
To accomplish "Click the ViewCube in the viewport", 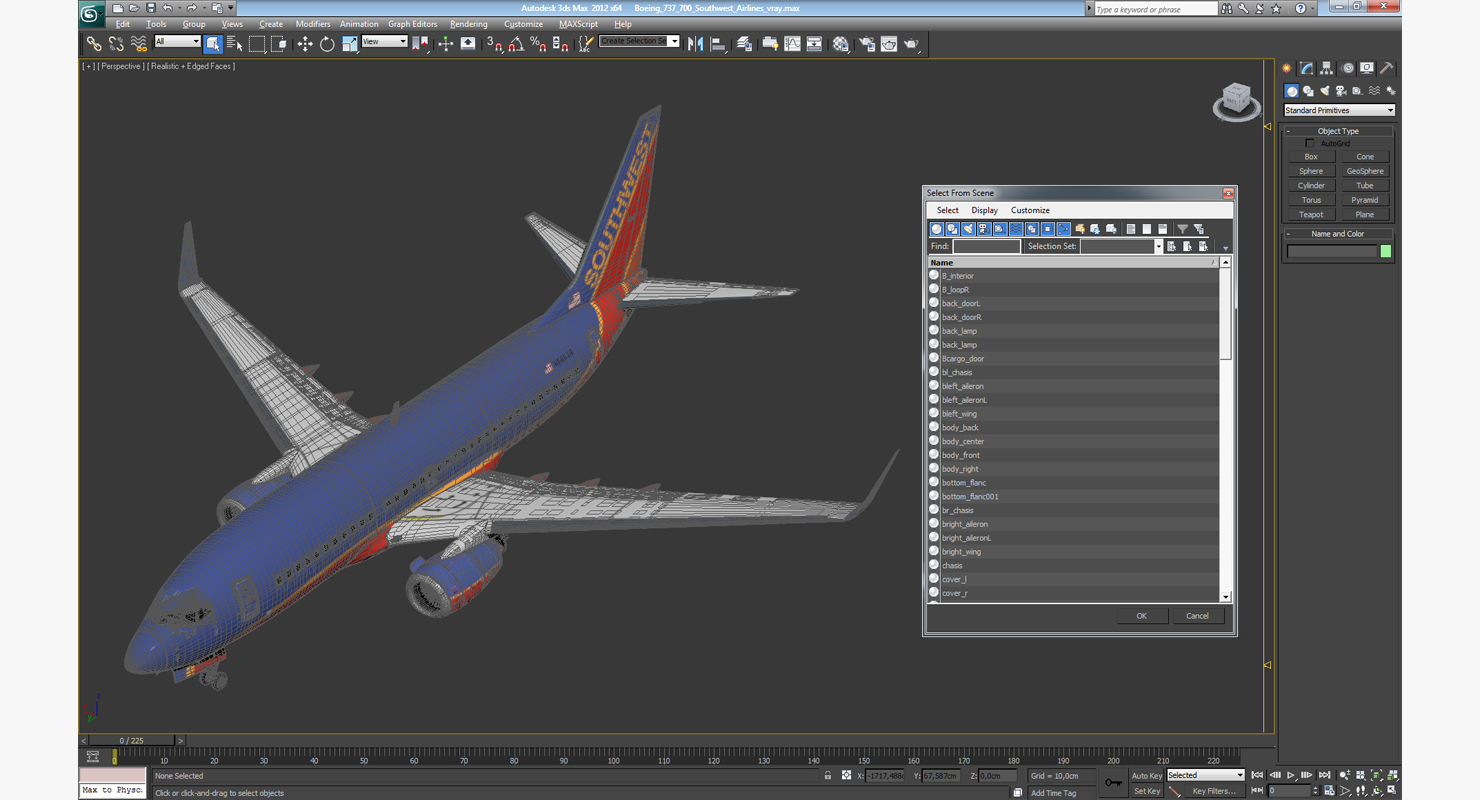I will (1237, 101).
